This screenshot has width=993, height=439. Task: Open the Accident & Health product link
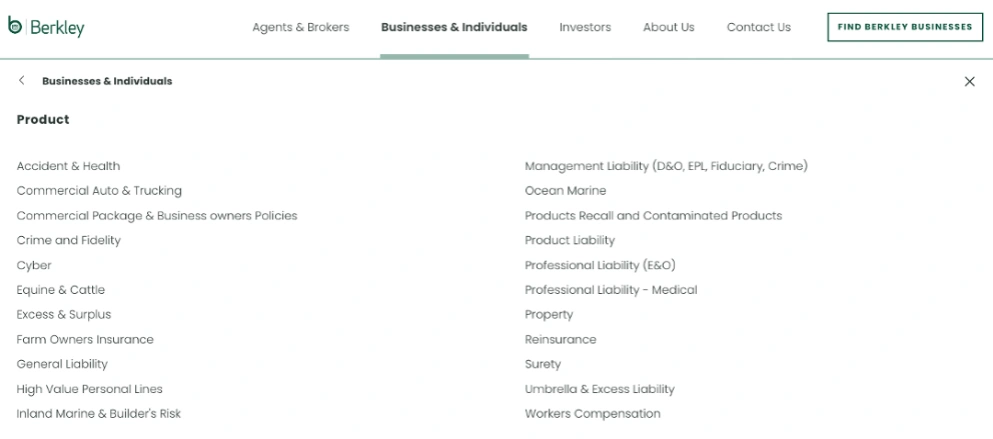click(x=68, y=166)
